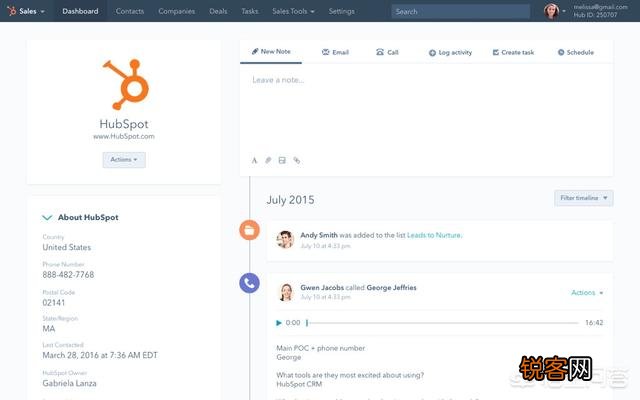Click the snippet/template icon in note toolbar
Image resolution: width=640 pixels, height=400 pixels.
tap(282, 160)
